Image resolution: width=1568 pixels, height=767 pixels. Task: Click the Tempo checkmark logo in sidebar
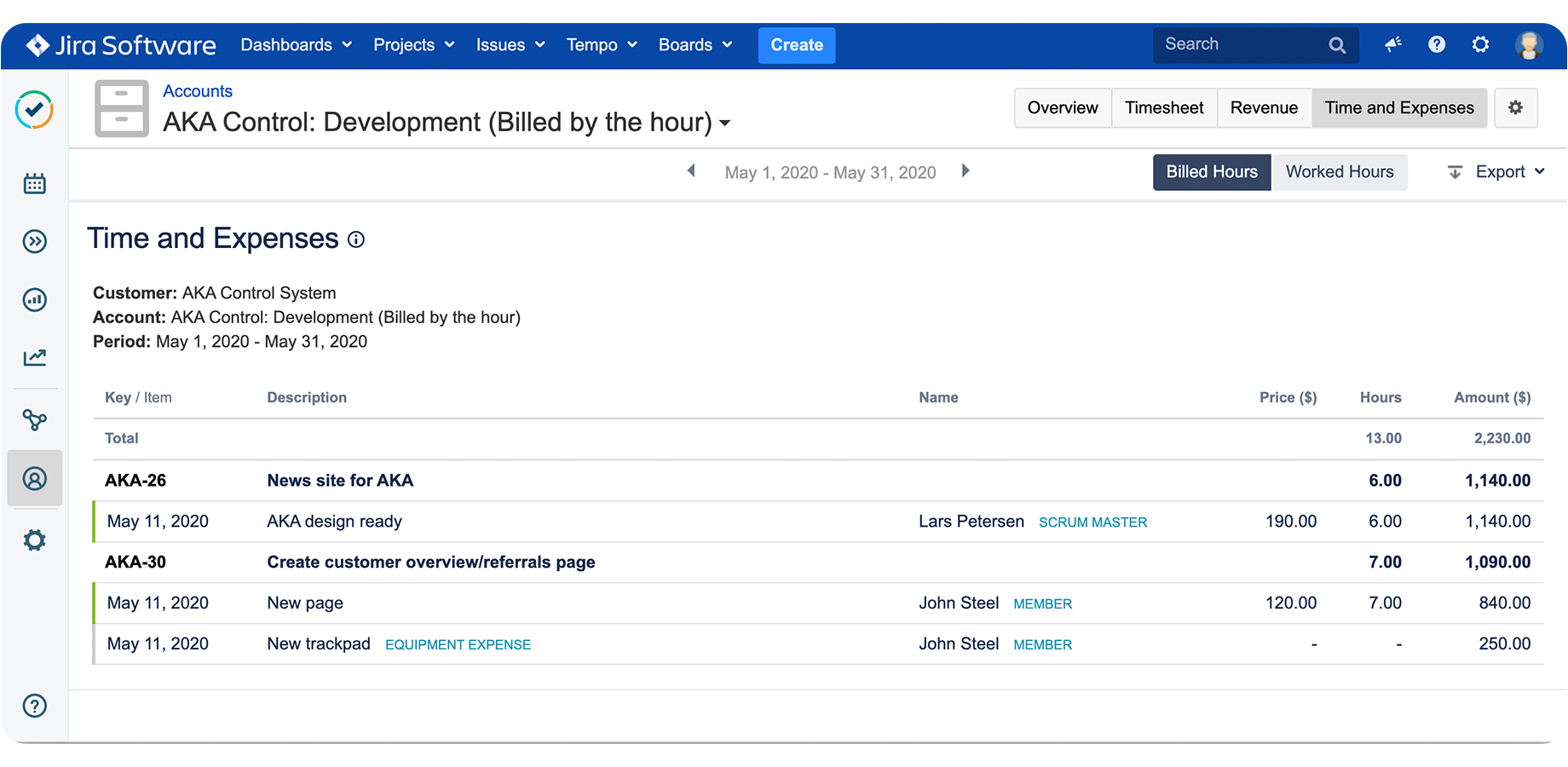[34, 109]
